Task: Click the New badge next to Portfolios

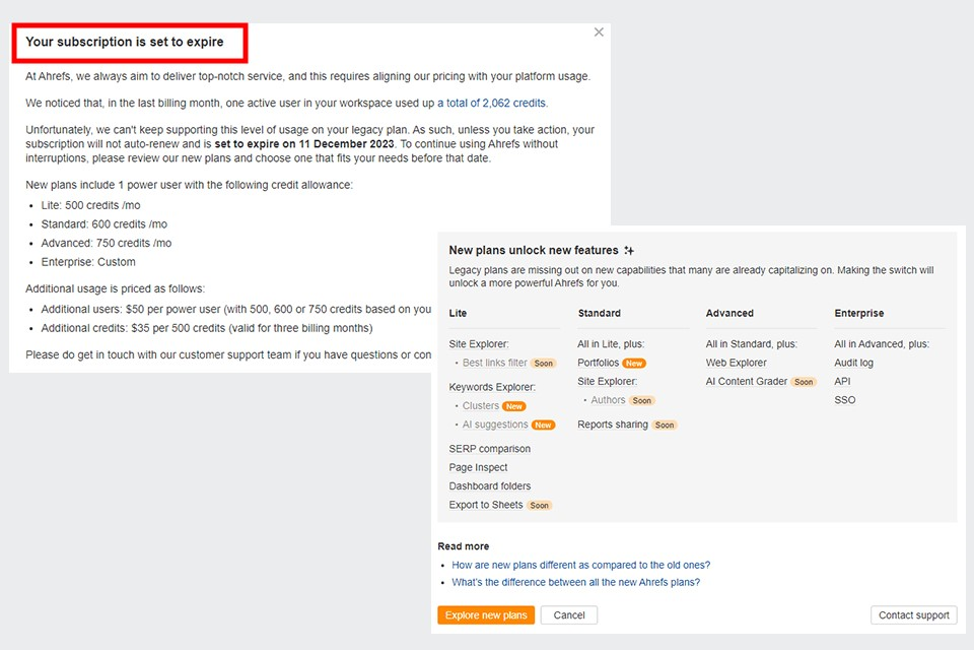Action: pyautogui.click(x=634, y=363)
